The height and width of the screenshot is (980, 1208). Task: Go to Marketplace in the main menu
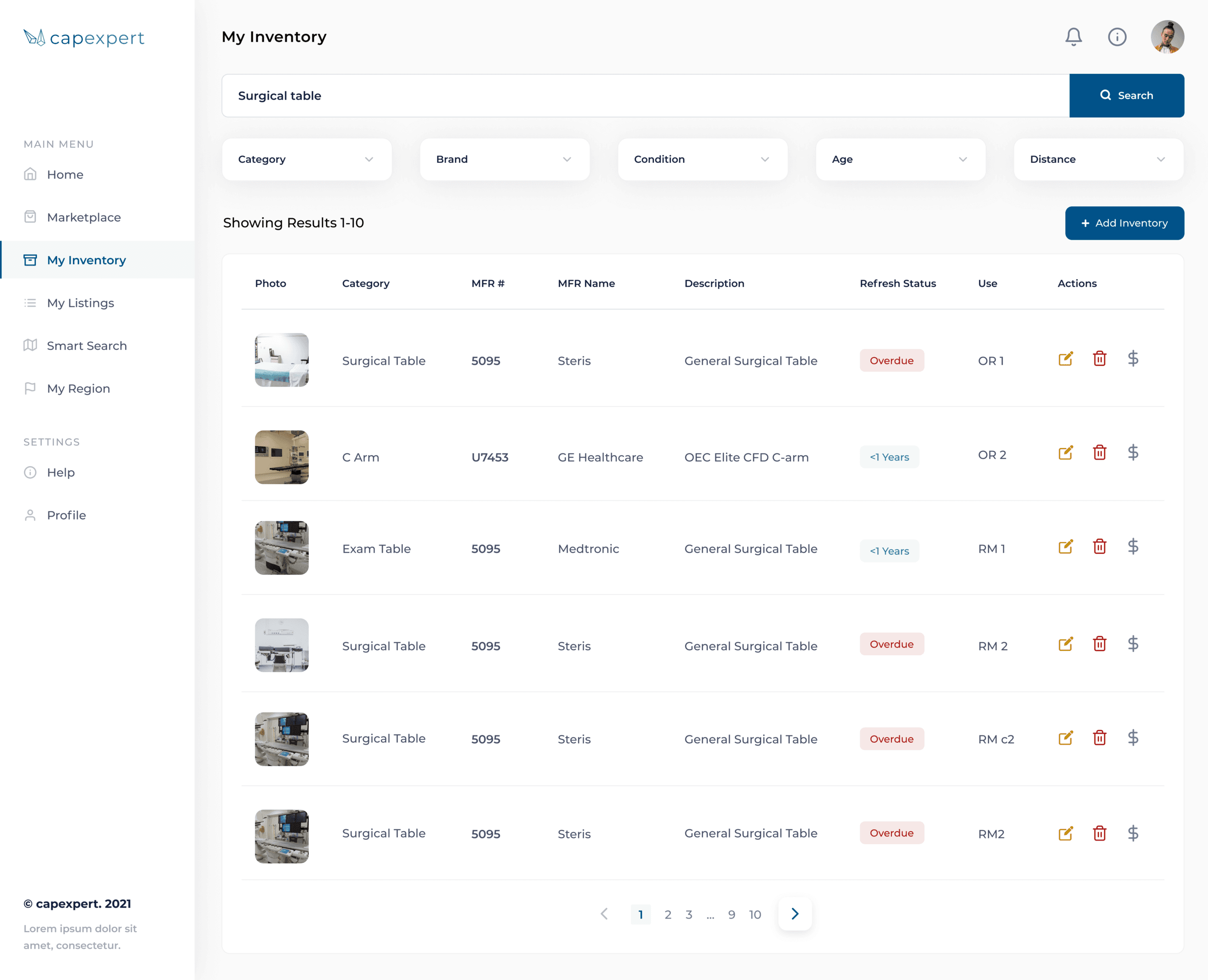(84, 217)
